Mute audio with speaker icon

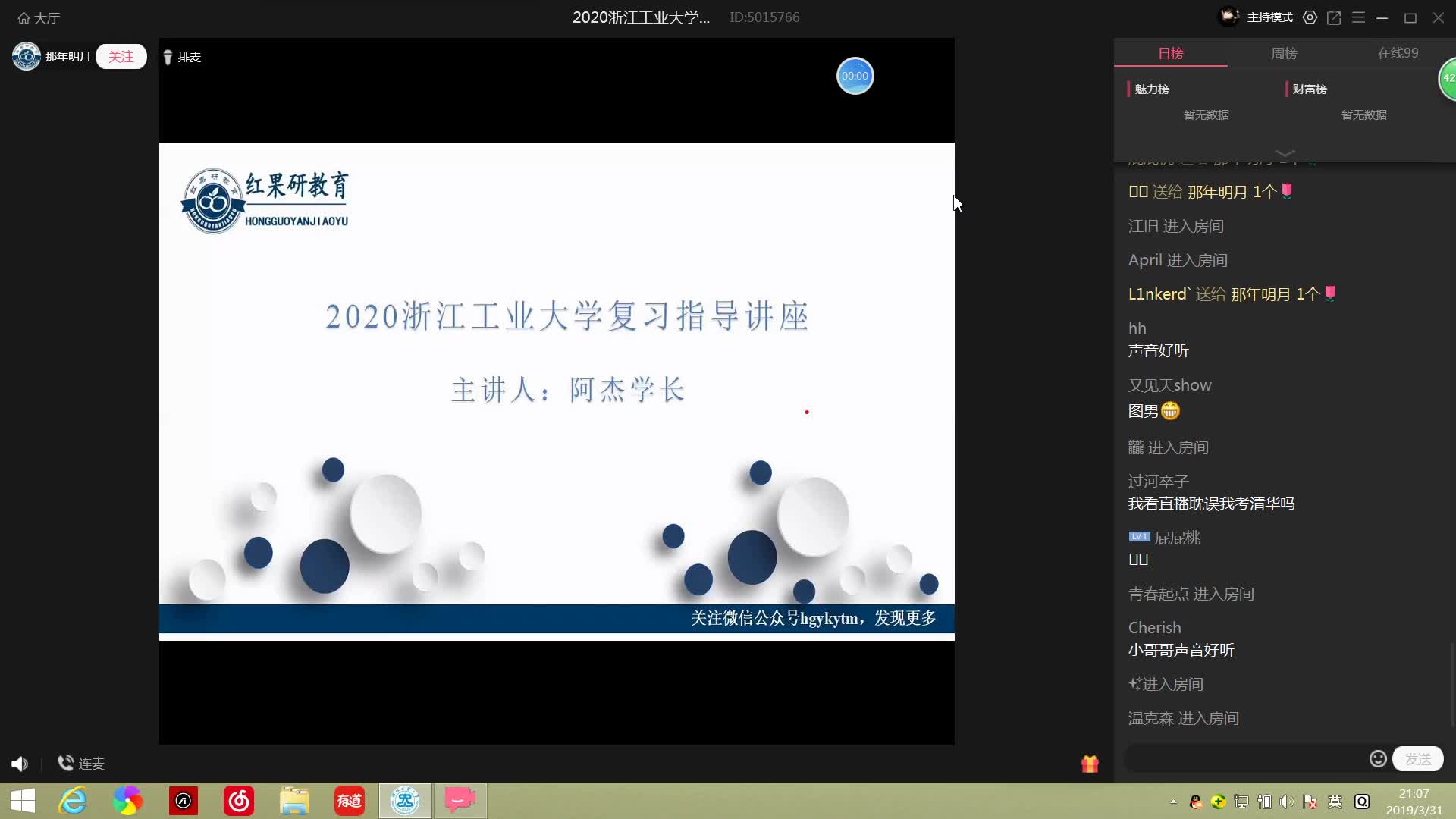coord(20,764)
